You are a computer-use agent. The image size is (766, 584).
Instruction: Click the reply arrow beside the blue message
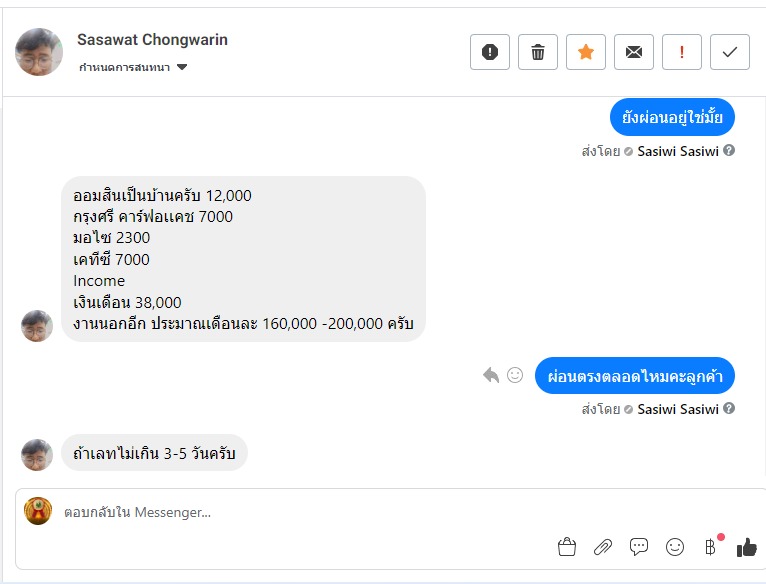[x=491, y=375]
